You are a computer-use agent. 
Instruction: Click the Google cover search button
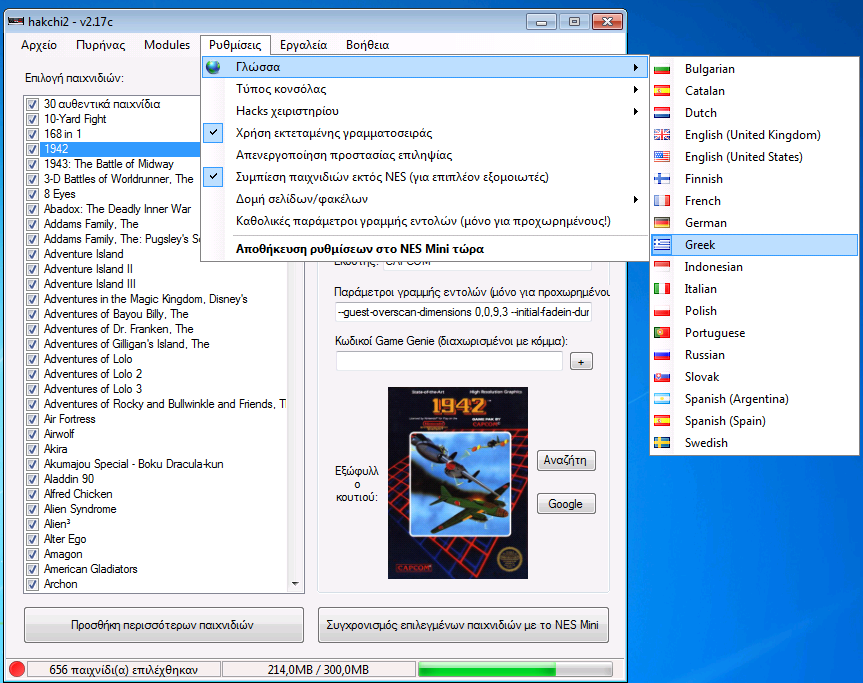(566, 504)
